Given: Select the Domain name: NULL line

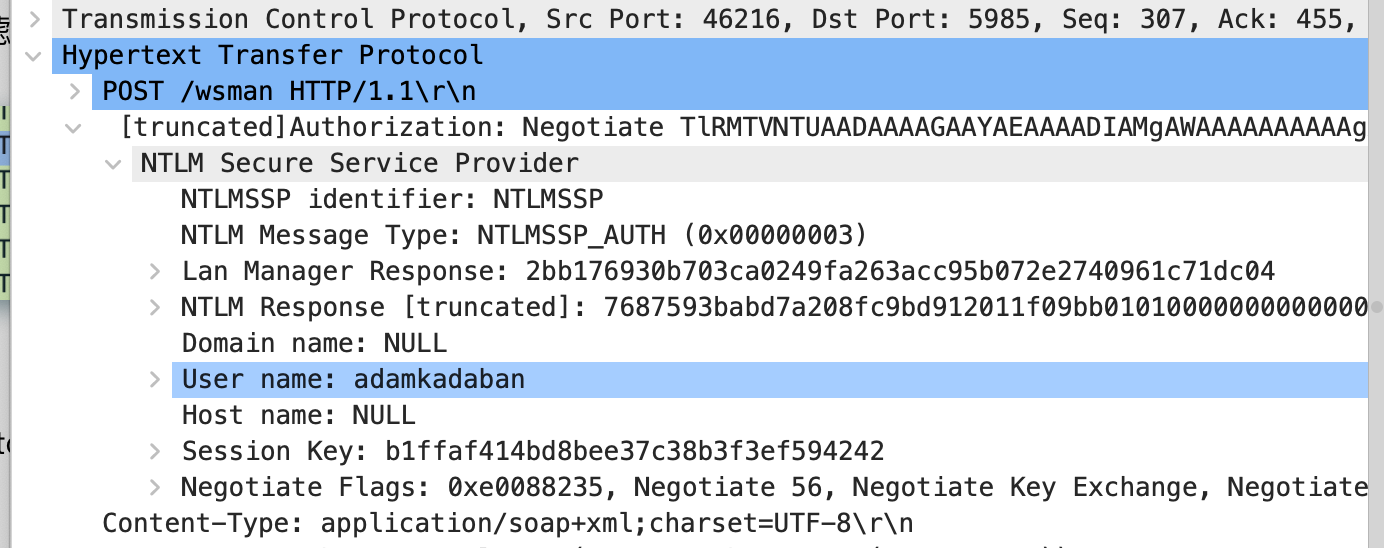Looking at the screenshot, I should 314,344.
